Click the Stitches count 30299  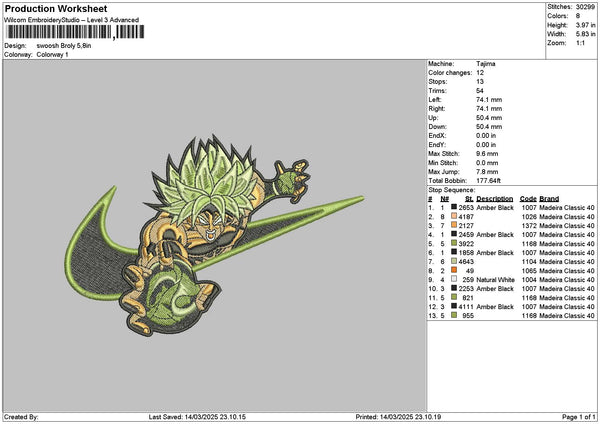(586, 6)
